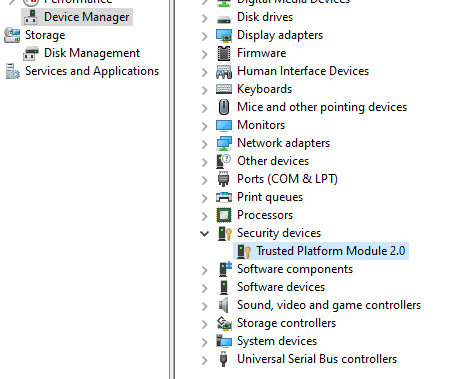Select Human Interface Devices entry
The height and width of the screenshot is (379, 449).
(x=303, y=71)
